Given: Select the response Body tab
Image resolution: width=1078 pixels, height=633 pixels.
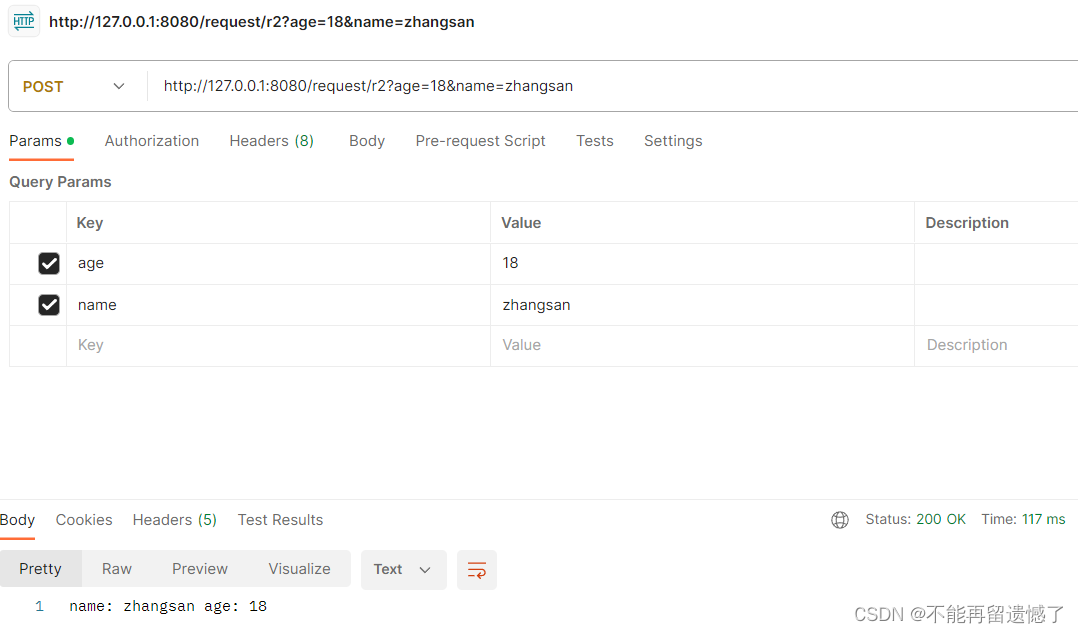Looking at the screenshot, I should point(17,520).
